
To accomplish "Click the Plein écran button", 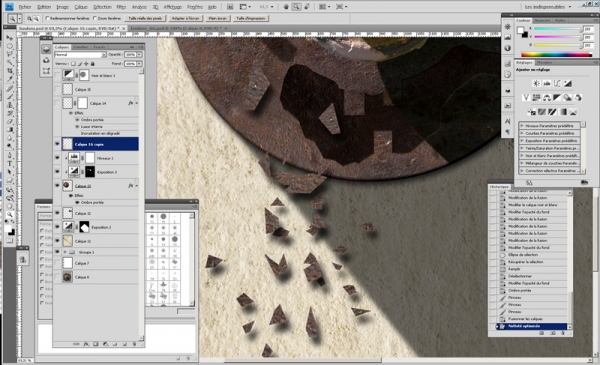I will tap(218, 18).
